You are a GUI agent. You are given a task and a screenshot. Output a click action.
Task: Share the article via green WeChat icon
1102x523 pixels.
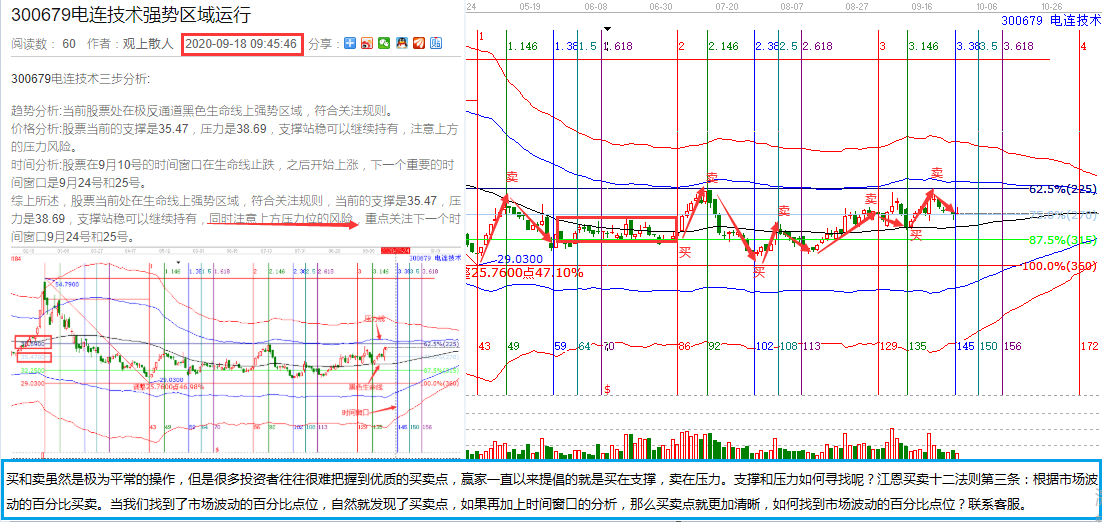[x=384, y=44]
